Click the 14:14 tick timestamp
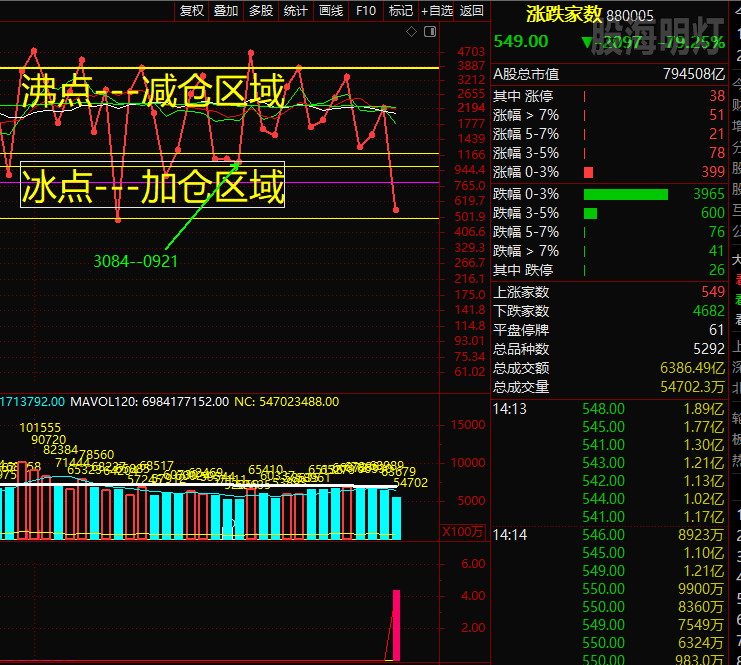Viewport: 741px width, 665px height. 509,535
